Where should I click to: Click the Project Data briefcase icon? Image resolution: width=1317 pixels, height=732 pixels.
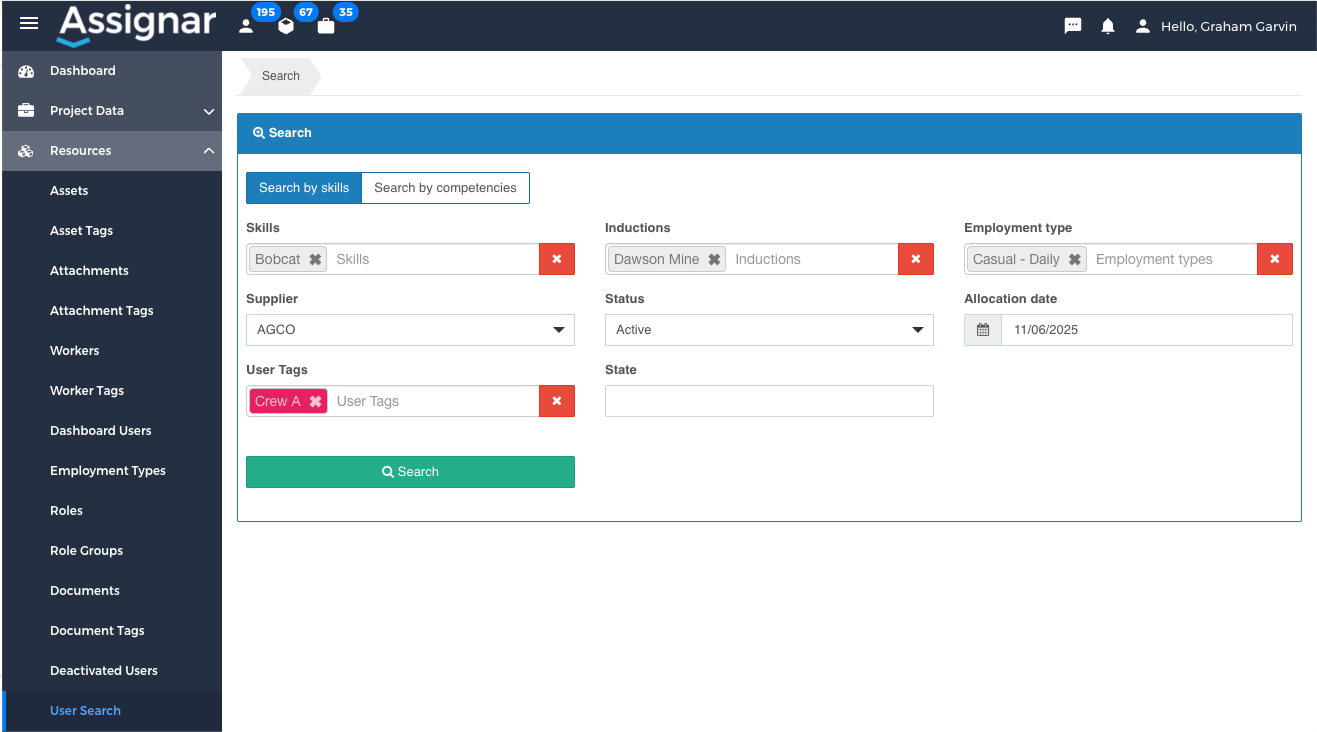pyautogui.click(x=26, y=111)
